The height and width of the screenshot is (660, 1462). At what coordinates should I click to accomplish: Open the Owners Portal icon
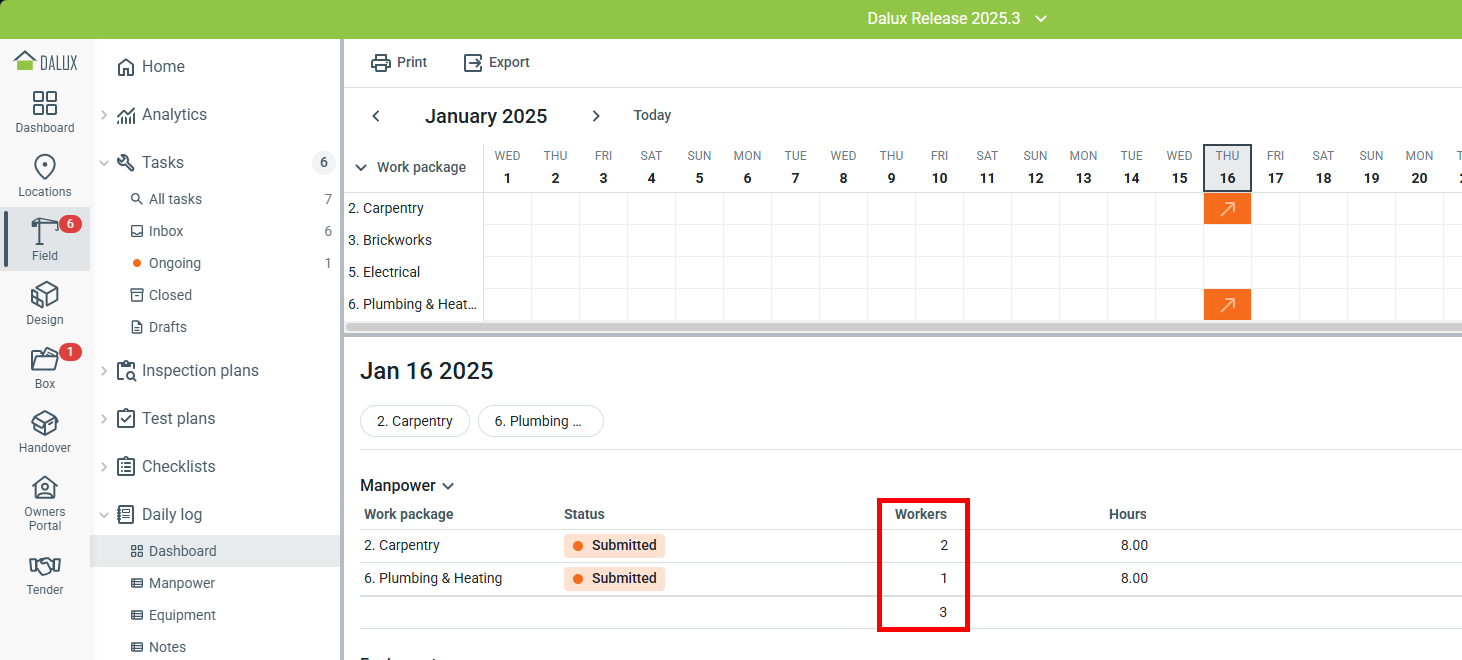tap(45, 488)
